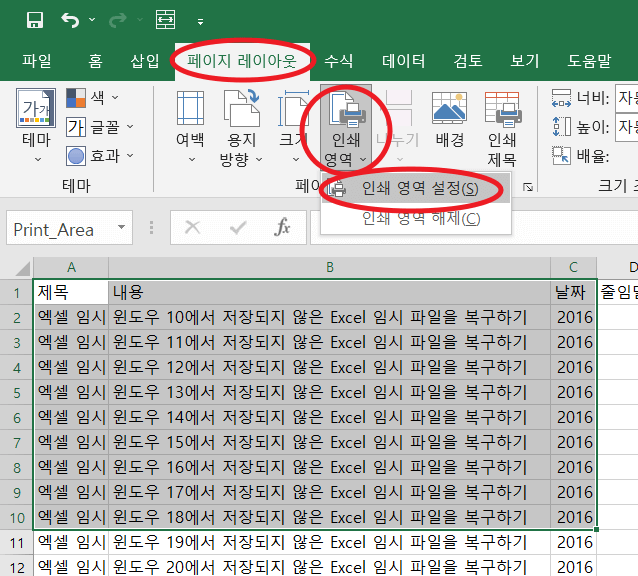Viewport: 638px width, 576px height.
Task: Click the 배경 background button
Action: click(450, 119)
